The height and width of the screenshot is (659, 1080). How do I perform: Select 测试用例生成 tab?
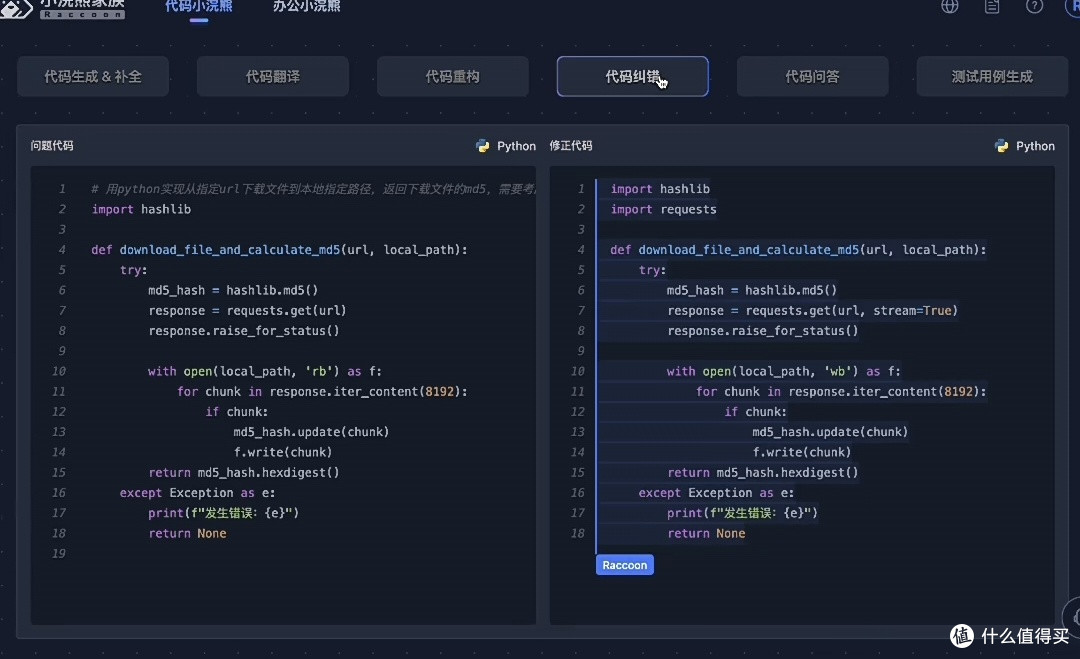coord(992,76)
